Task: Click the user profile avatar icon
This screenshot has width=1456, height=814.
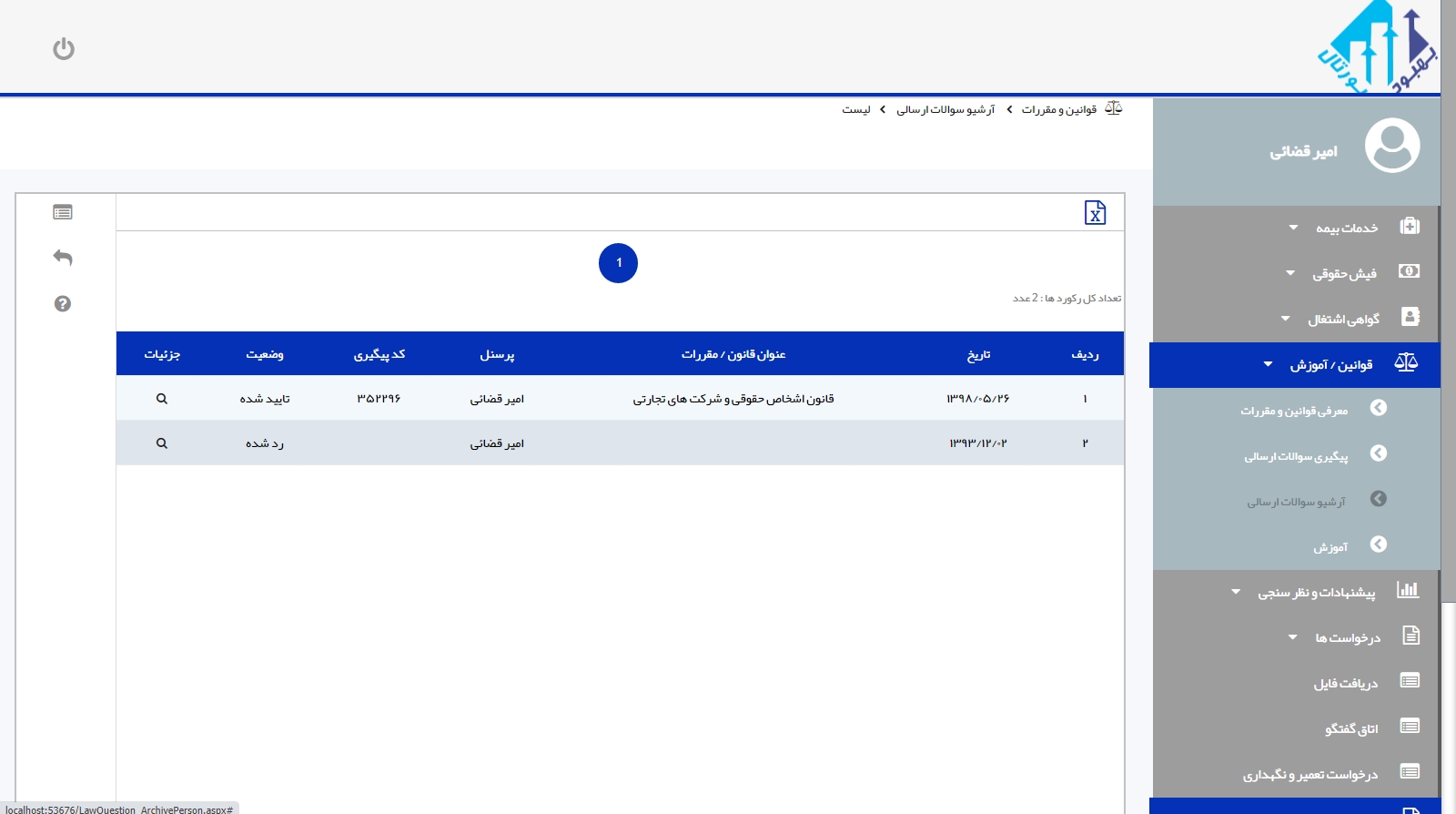Action: pyautogui.click(x=1391, y=146)
